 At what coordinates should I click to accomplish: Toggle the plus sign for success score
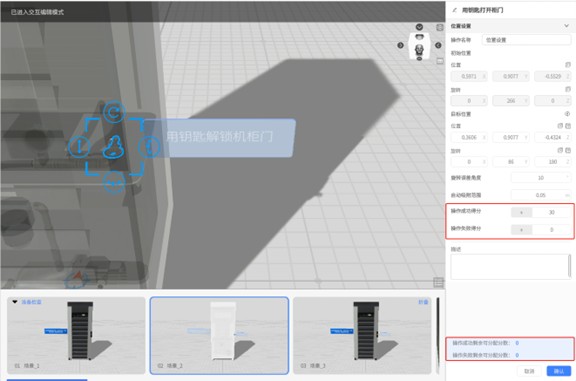pyautogui.click(x=521, y=212)
